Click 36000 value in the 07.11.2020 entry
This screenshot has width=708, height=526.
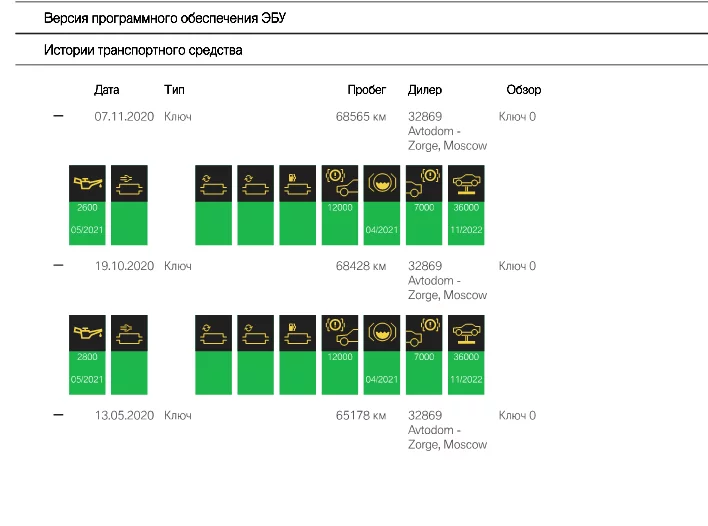(466, 207)
